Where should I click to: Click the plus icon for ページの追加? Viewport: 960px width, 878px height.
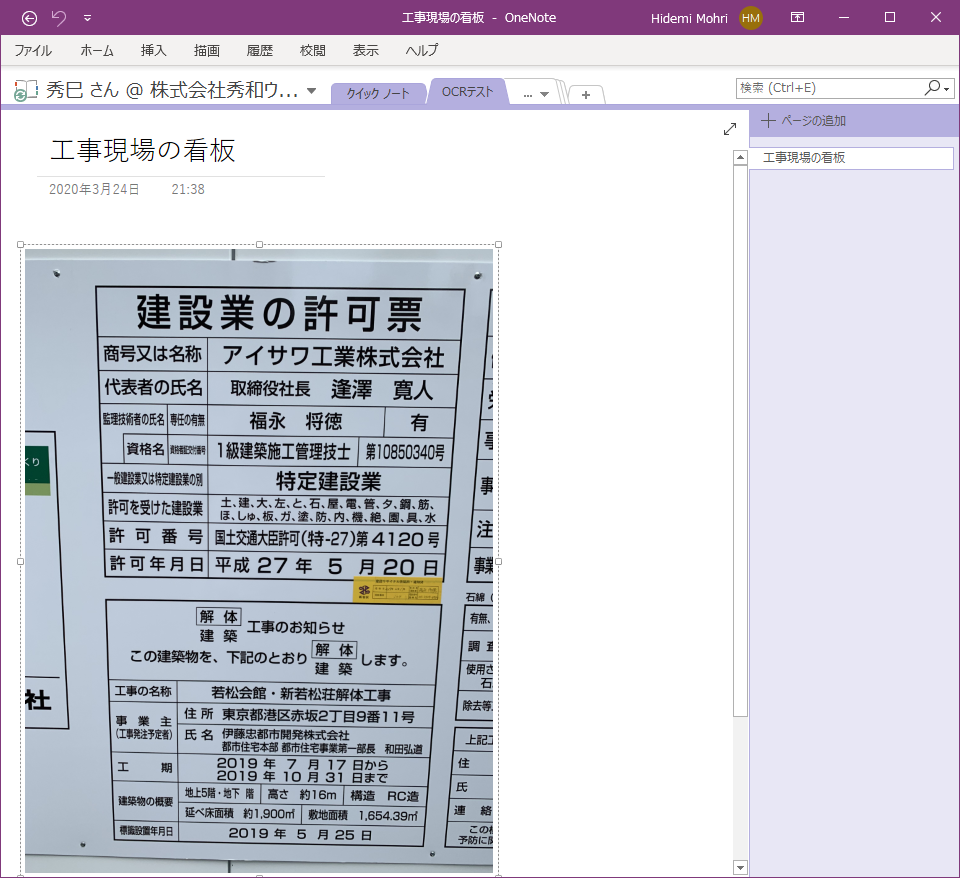point(768,121)
